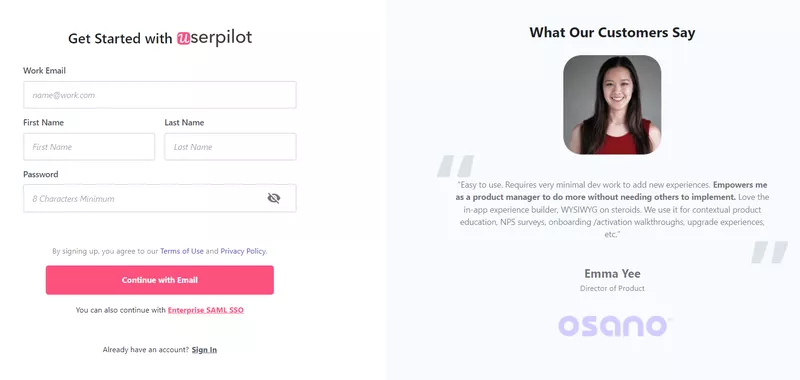The width and height of the screenshot is (800, 380).
Task: Click the Emma Yee name text
Action: tap(612, 273)
